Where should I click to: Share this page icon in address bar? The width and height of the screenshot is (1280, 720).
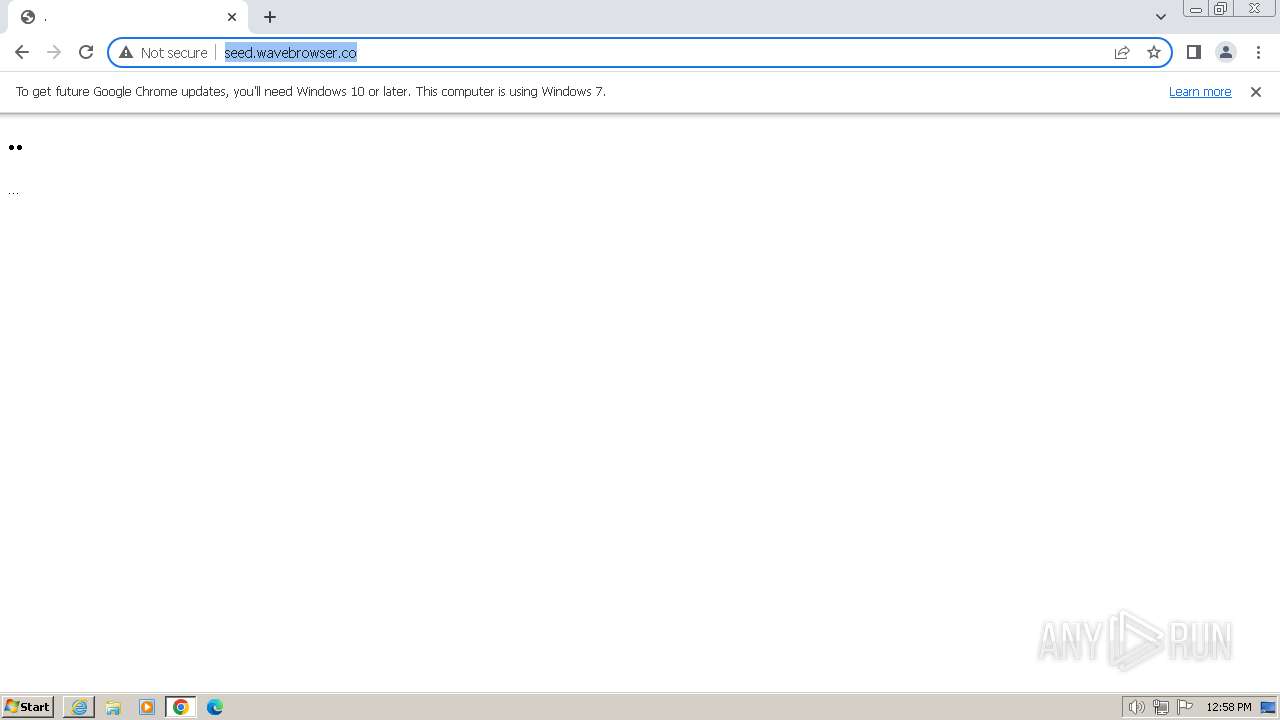pos(1122,52)
